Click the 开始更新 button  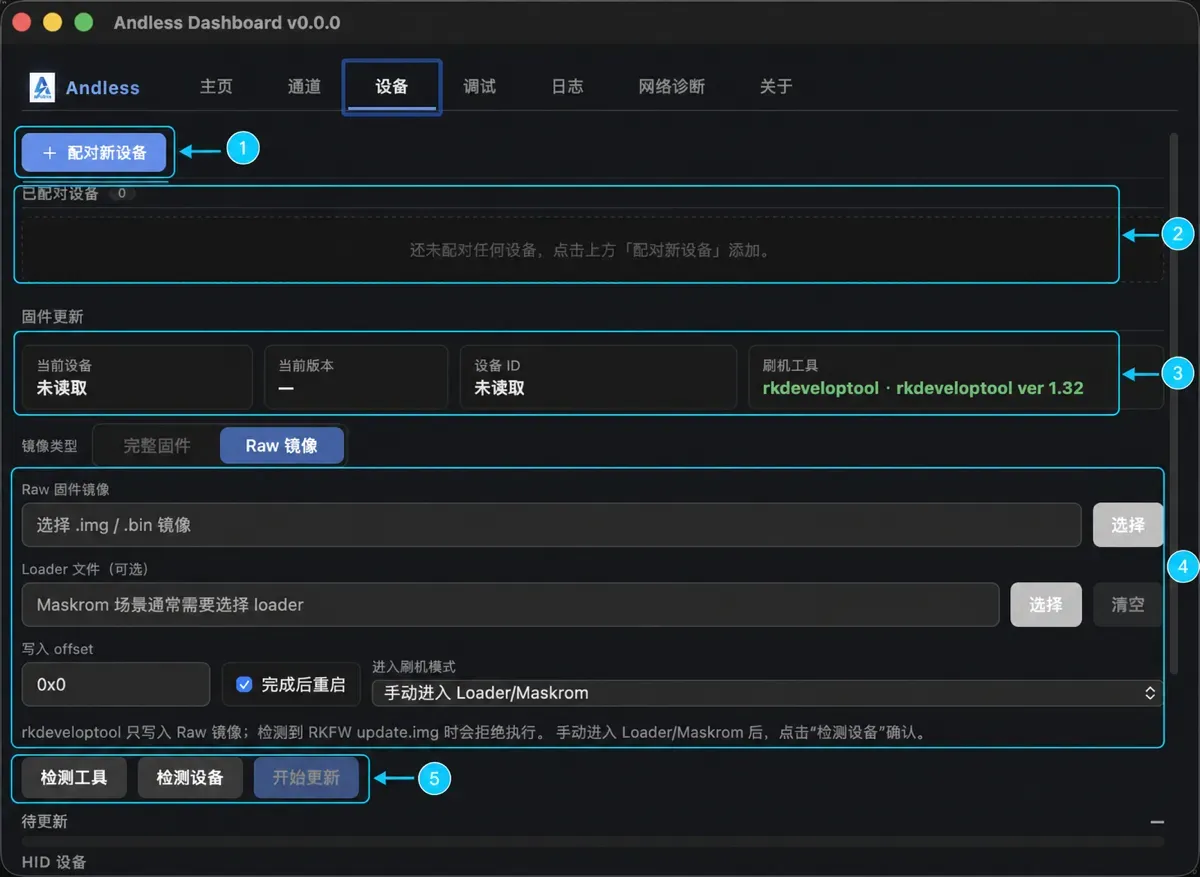click(x=306, y=777)
